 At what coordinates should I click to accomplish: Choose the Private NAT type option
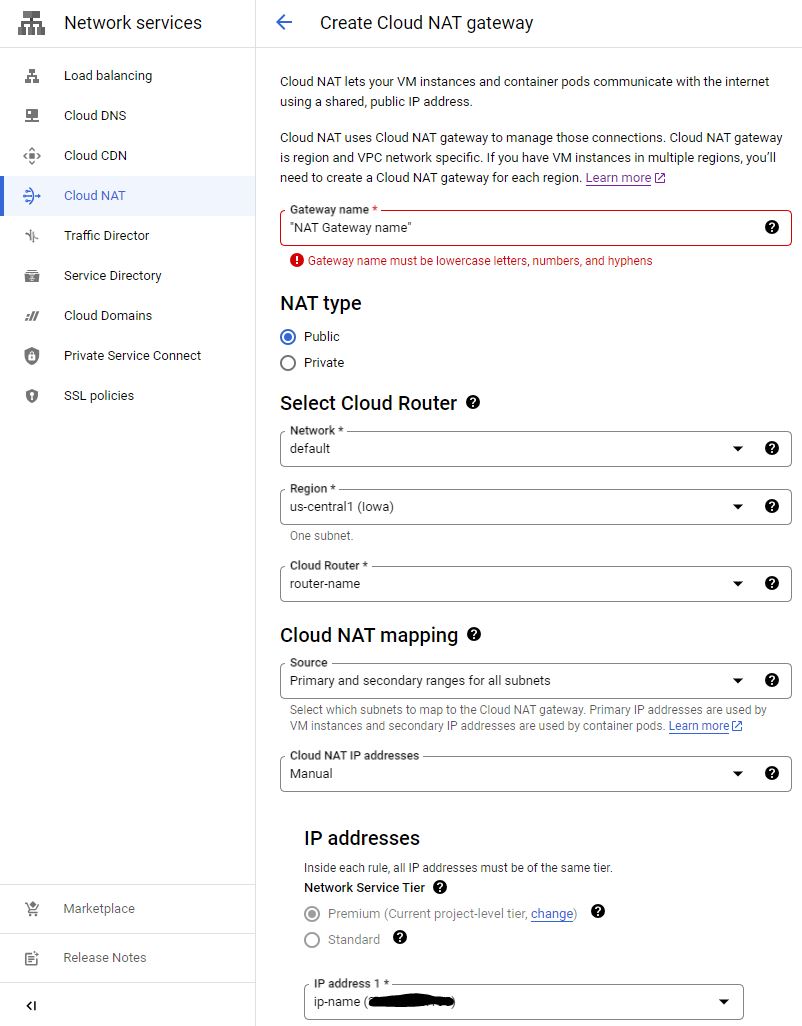[x=288, y=363]
